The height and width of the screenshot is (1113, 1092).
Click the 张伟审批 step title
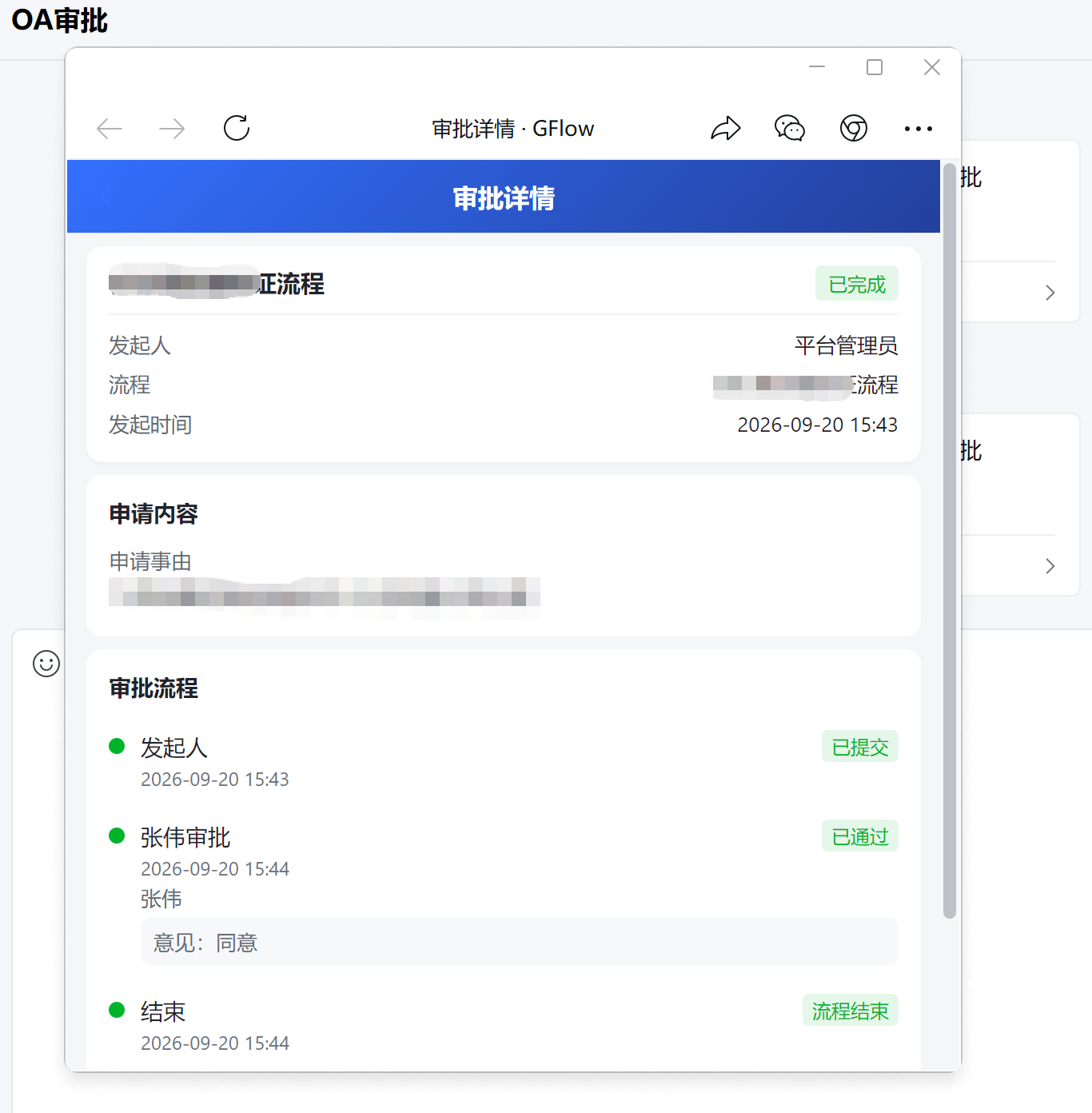click(185, 837)
